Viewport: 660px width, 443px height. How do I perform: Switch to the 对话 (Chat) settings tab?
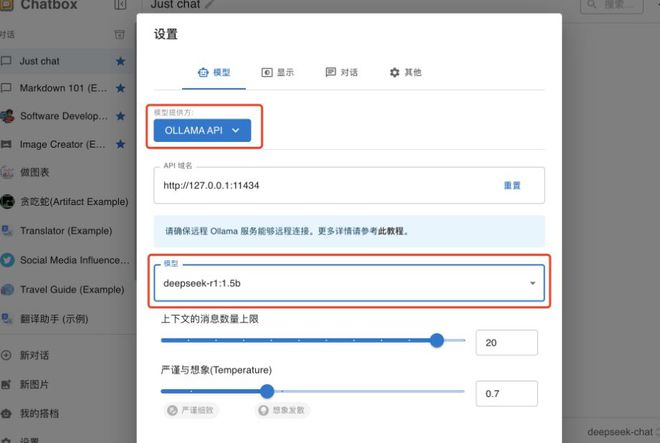click(341, 72)
